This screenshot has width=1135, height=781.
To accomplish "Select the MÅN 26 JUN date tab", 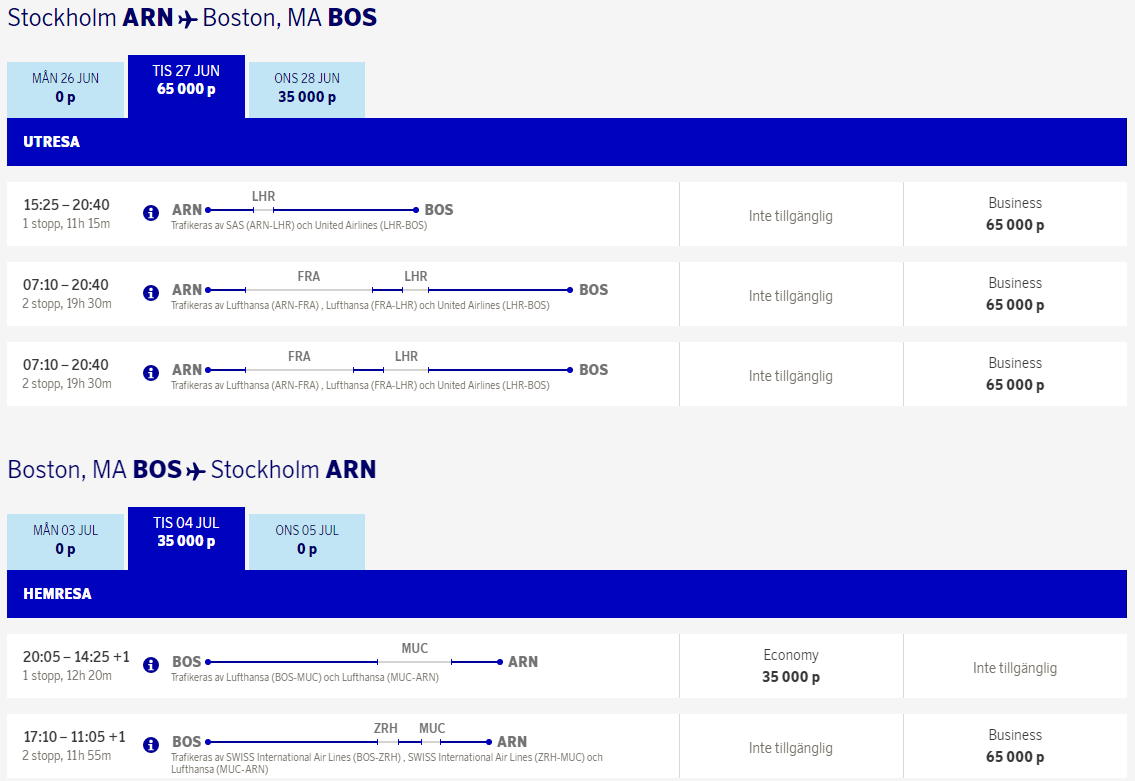I will click(x=66, y=88).
